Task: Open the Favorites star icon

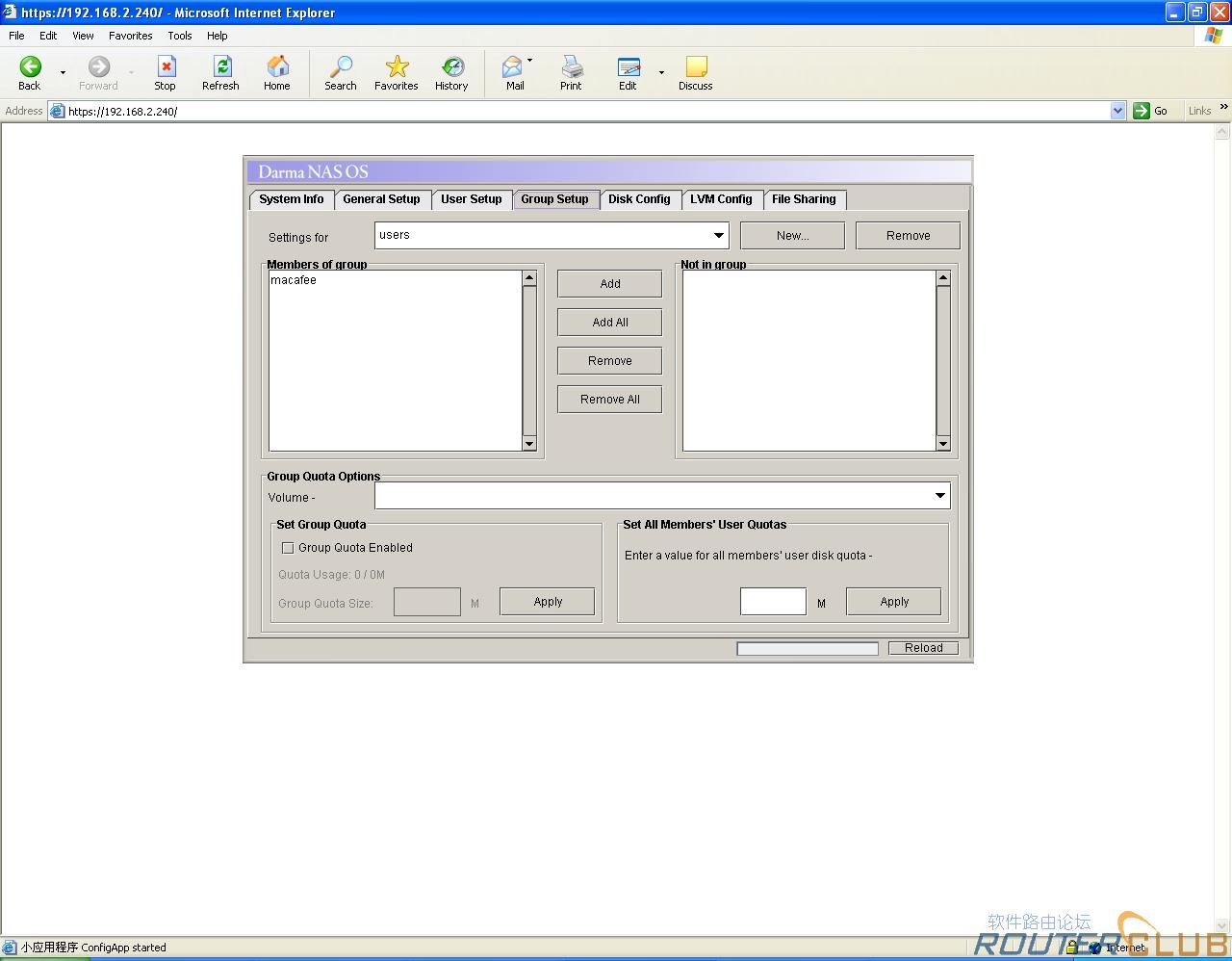Action: click(x=397, y=66)
